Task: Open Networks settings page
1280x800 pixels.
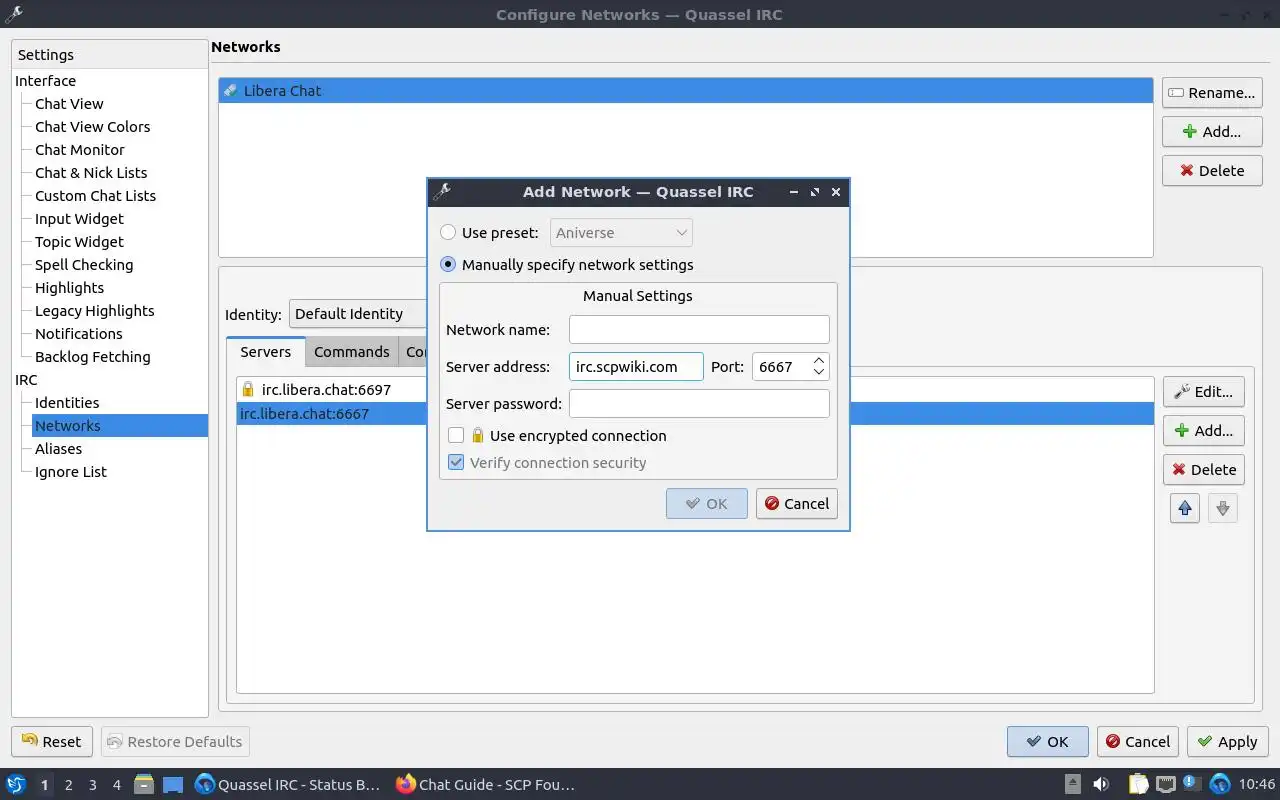Action: pyautogui.click(x=120, y=426)
